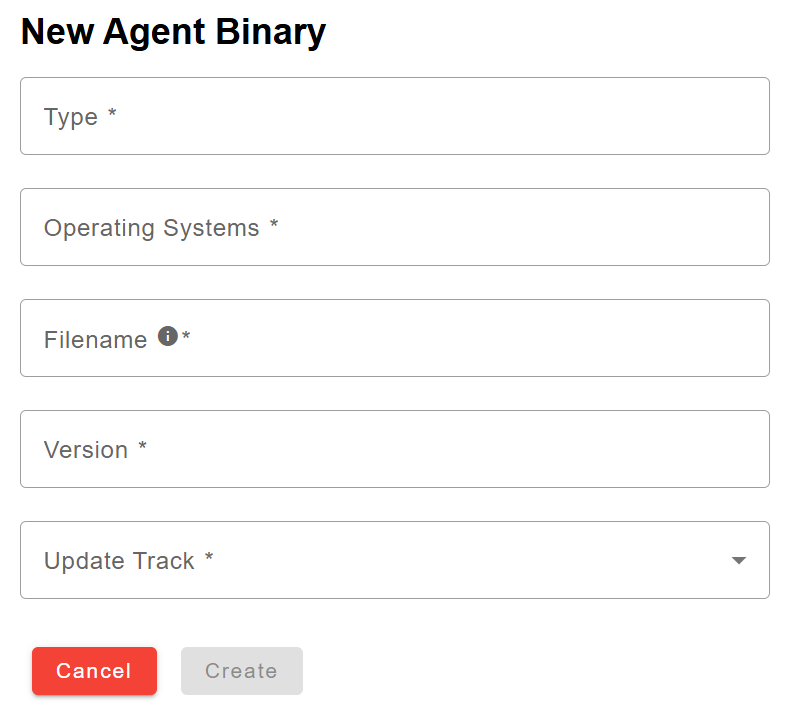Click the asterisk after Update Track
The image size is (791, 725).
pyautogui.click(x=209, y=556)
